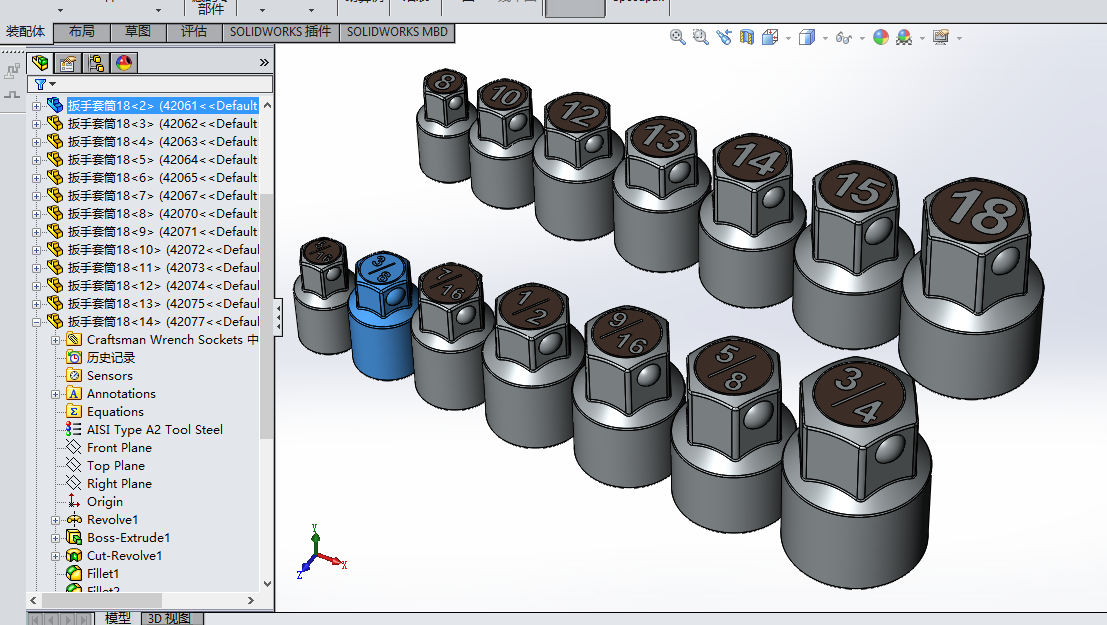1107x625 pixels.
Task: Expand the Revolve1 feature node
Action: (56, 520)
